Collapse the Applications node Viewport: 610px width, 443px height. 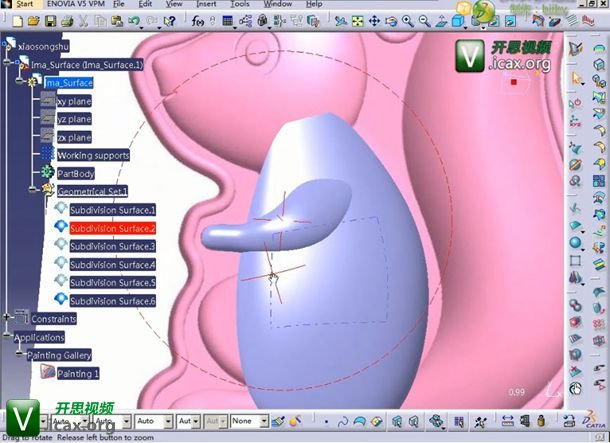coord(7,335)
